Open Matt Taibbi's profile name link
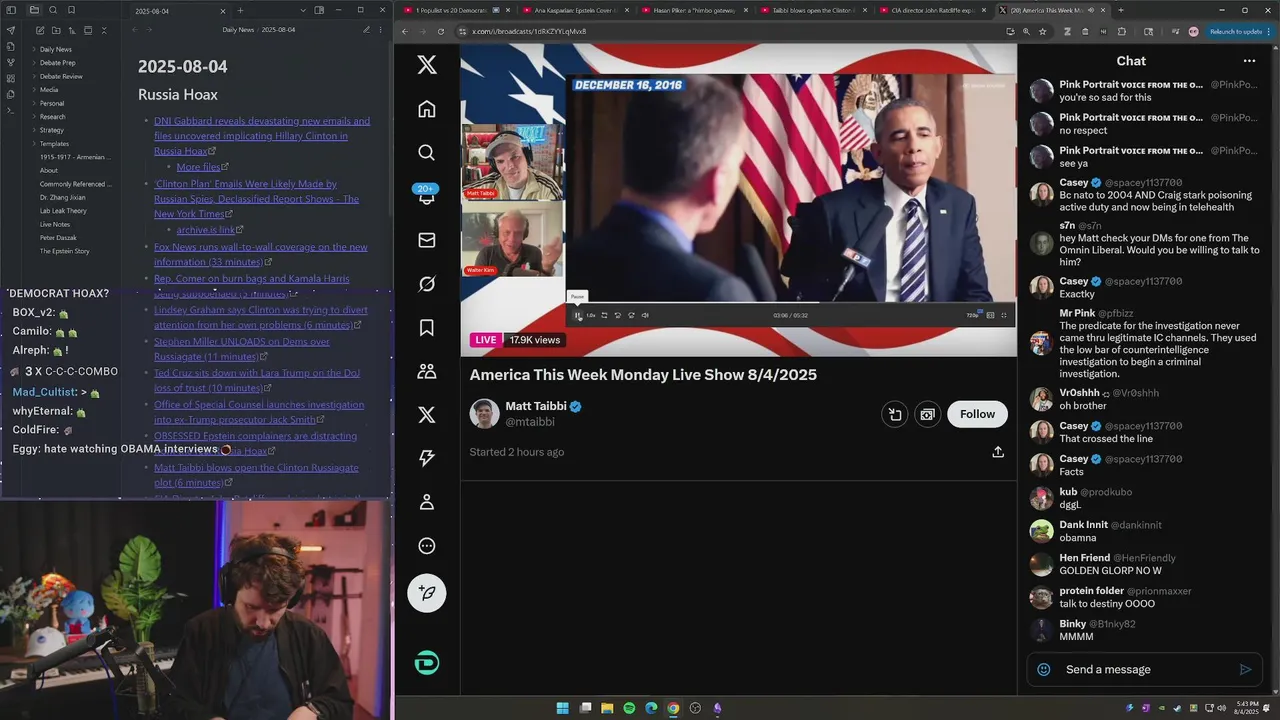Screen dimensions: 1280x720 pyautogui.click(x=536, y=406)
